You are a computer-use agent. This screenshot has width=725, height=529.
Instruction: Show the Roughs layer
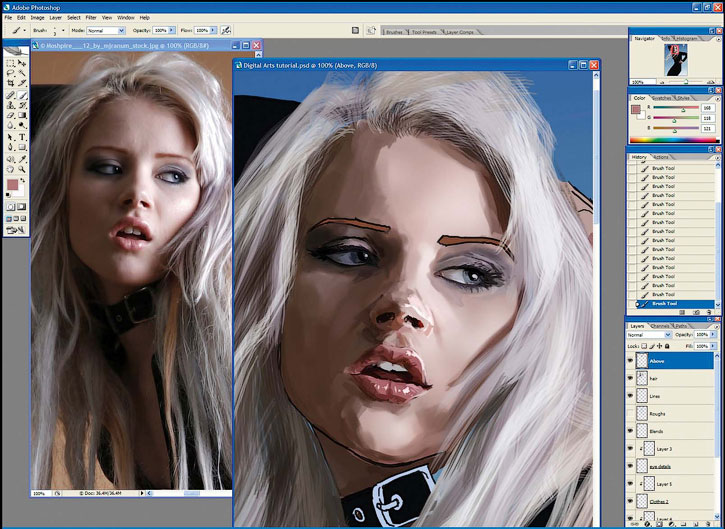coord(631,413)
